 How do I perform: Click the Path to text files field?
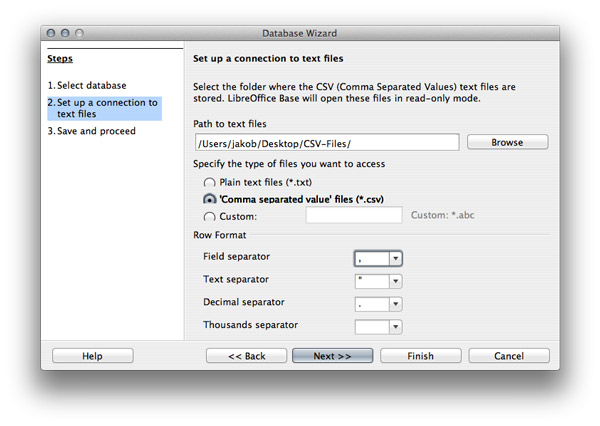point(327,143)
